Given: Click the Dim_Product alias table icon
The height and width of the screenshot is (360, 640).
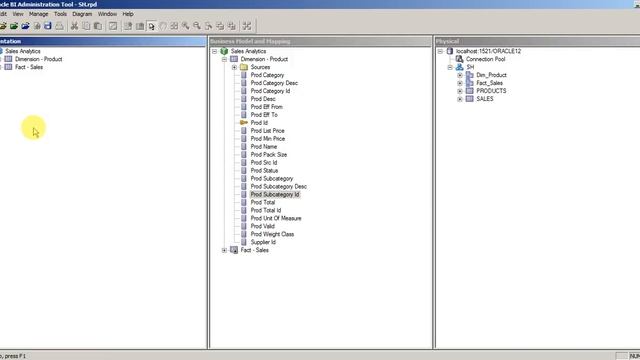Looking at the screenshot, I should click(x=470, y=75).
